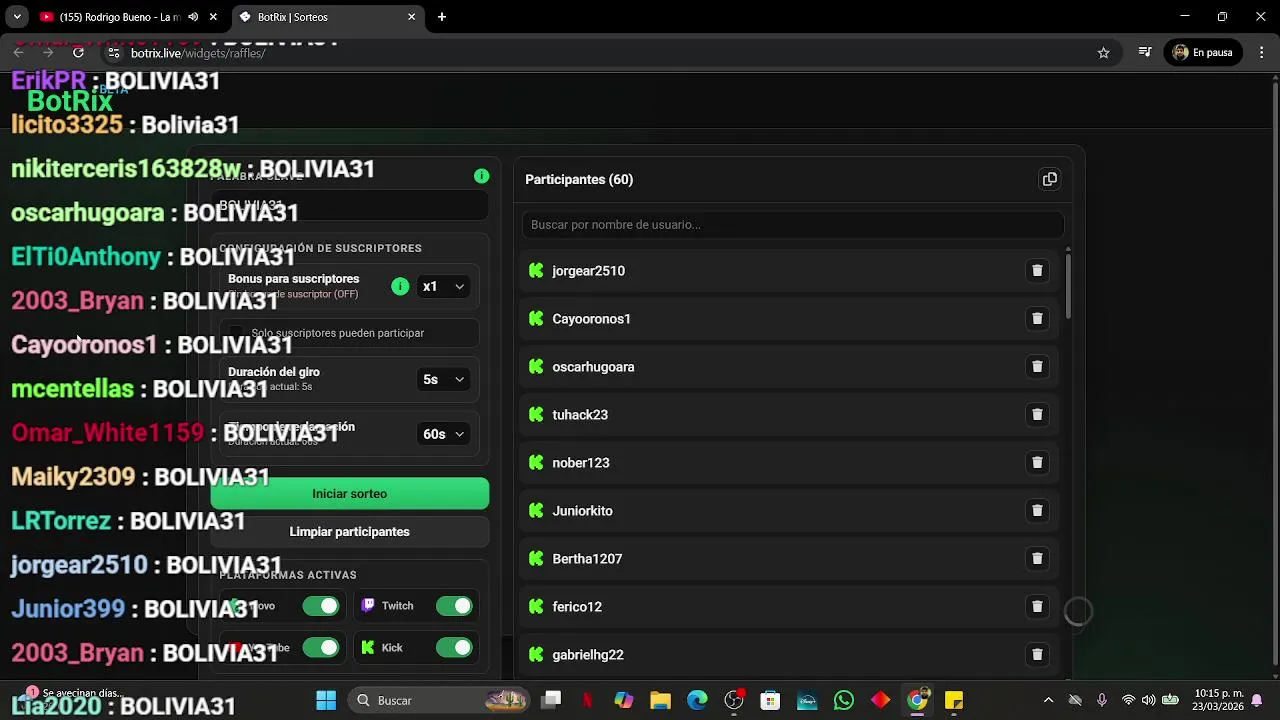Click the palabra clave input field
Image resolution: width=1280 pixels, height=720 pixels.
click(349, 206)
